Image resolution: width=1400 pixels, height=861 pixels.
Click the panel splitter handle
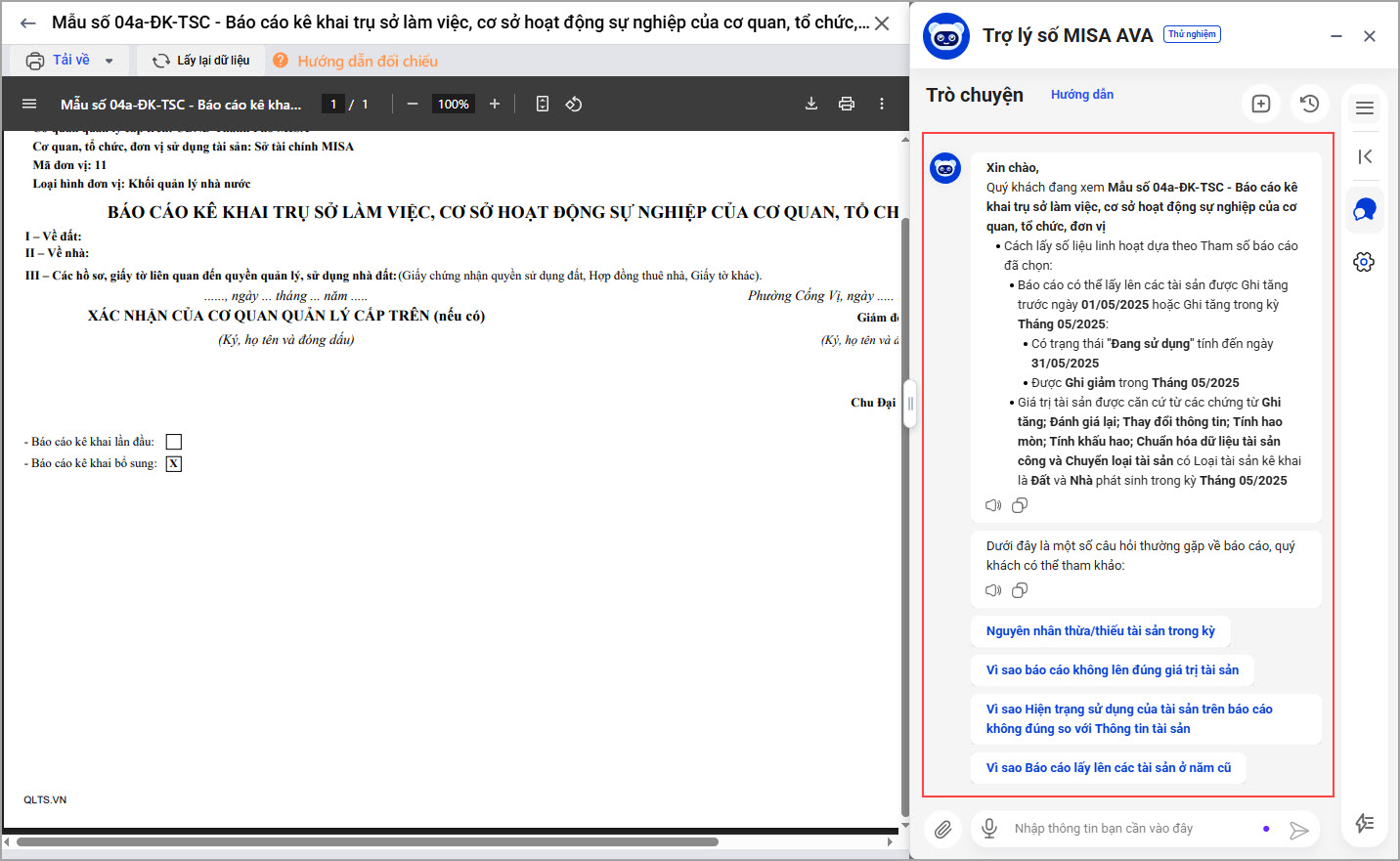910,404
